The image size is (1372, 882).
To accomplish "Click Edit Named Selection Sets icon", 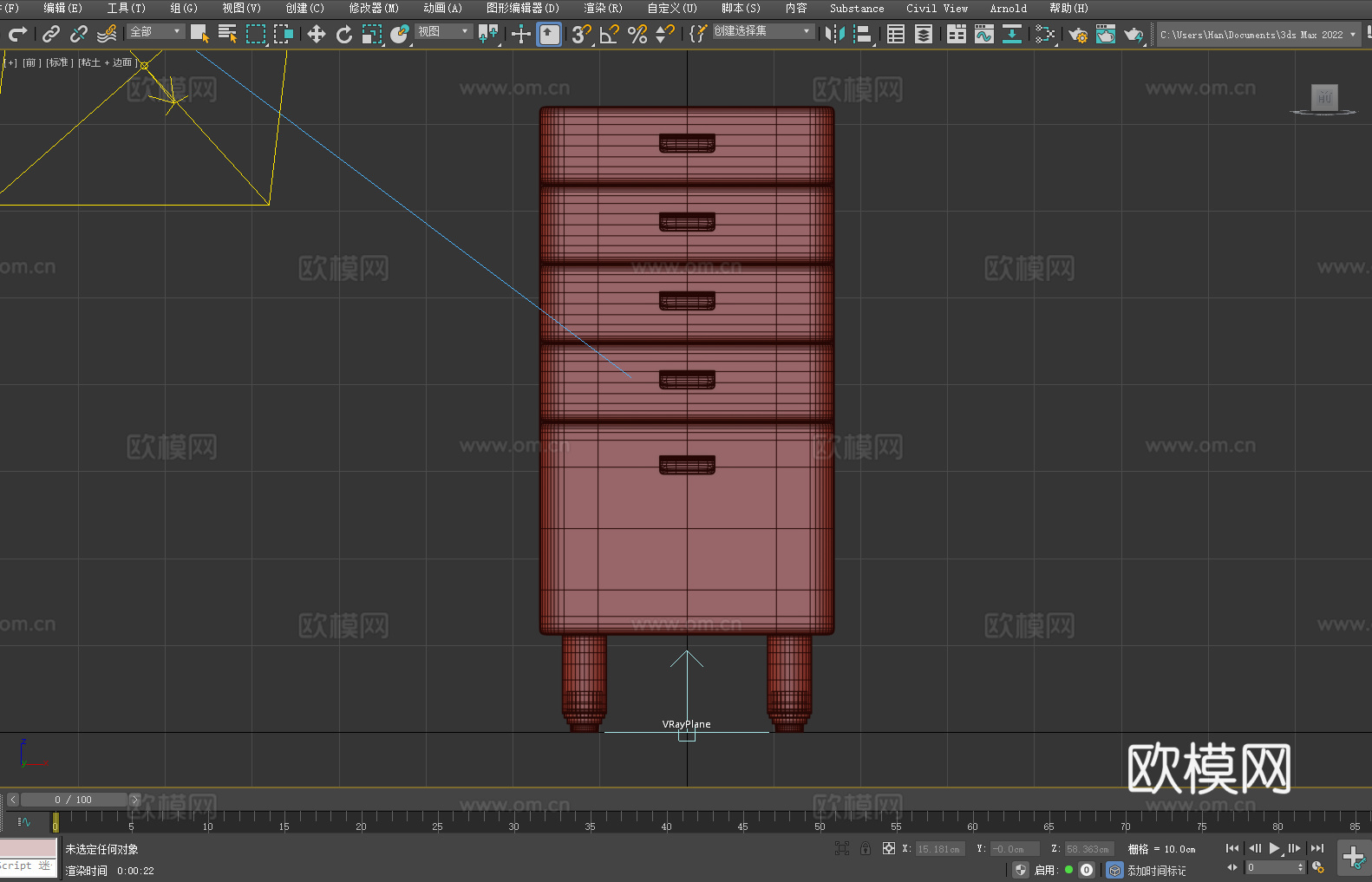I will [x=698, y=34].
